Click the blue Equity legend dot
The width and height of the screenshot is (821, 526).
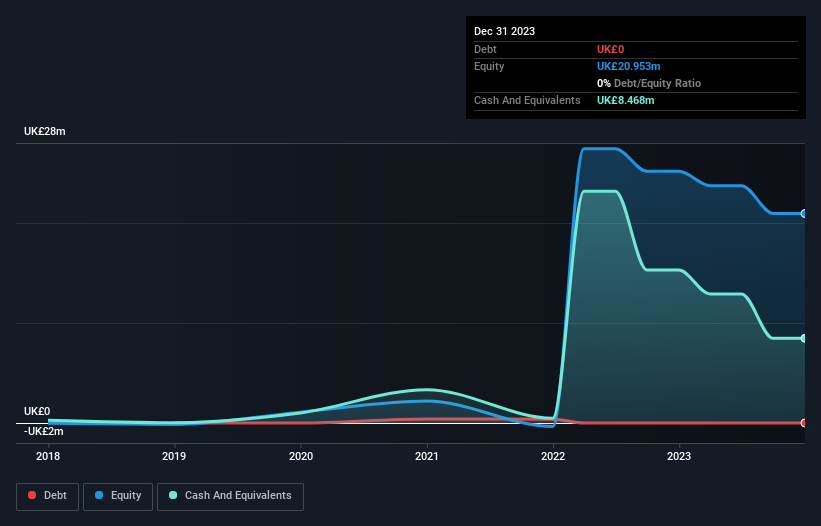pyautogui.click(x=98, y=495)
